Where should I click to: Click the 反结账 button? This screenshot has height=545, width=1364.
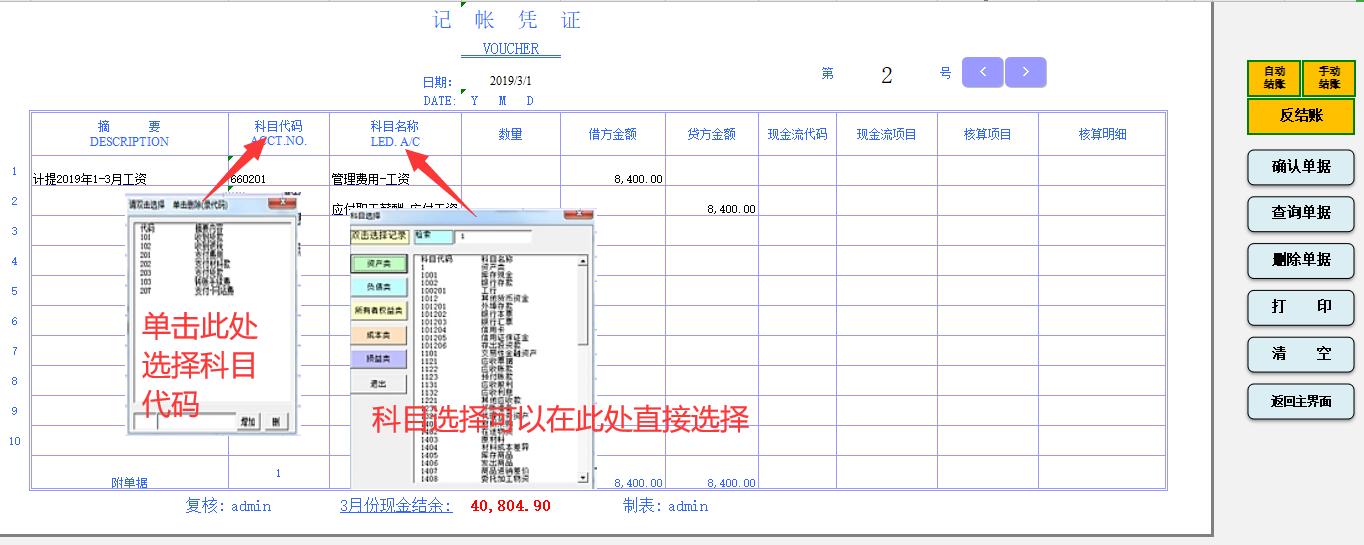[x=1301, y=116]
